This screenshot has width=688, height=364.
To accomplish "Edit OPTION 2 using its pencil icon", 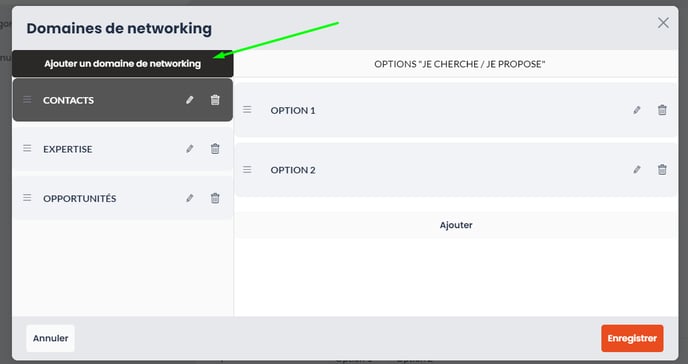I will point(637,170).
